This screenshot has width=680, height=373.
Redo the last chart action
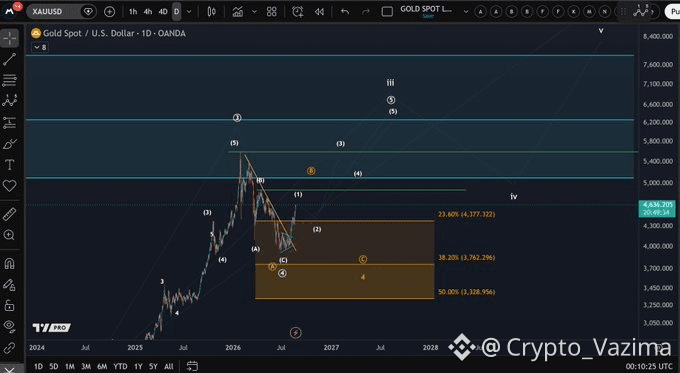[366, 12]
